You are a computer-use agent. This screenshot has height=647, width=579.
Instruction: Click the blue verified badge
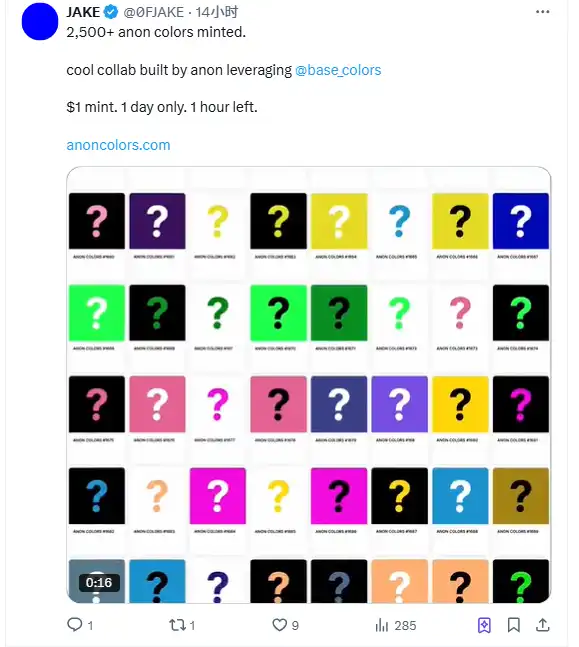[111, 12]
